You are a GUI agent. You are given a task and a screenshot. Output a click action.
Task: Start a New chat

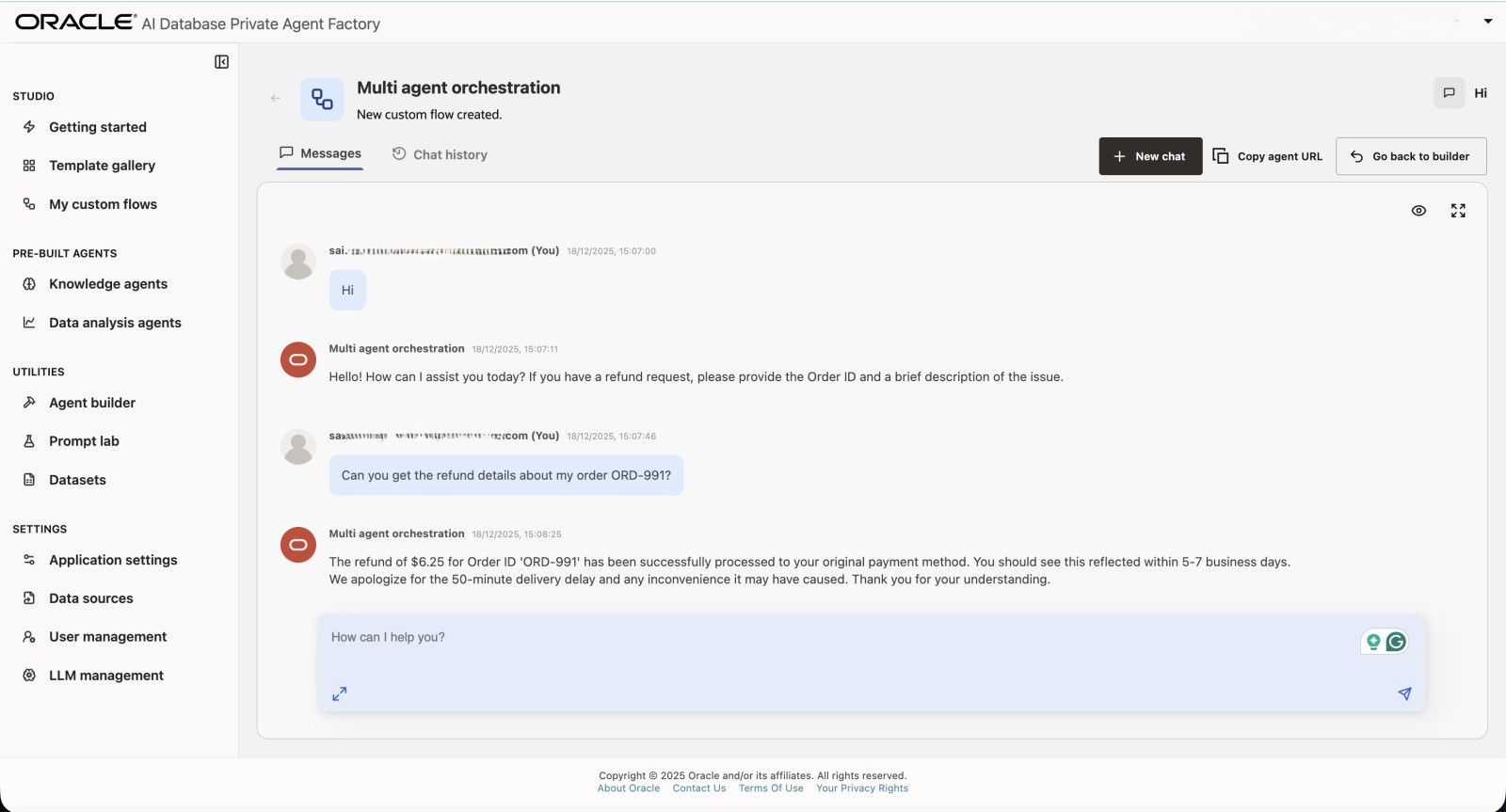1150,156
